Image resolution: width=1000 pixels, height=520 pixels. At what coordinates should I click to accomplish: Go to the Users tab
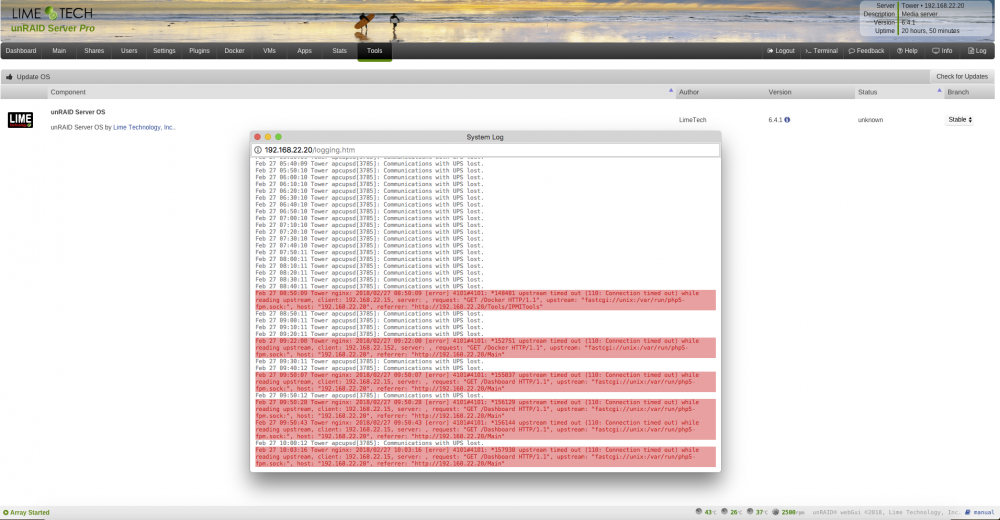[129, 51]
